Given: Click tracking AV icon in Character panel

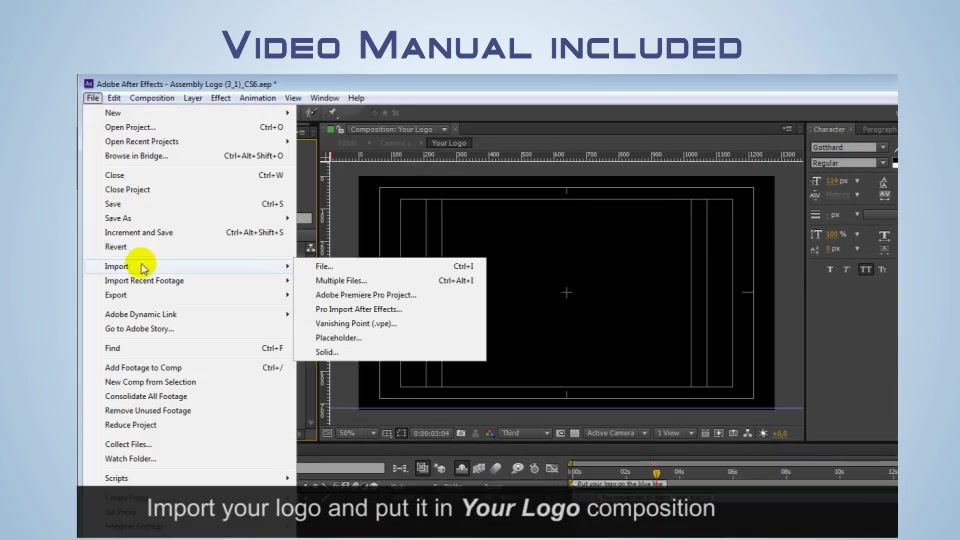Looking at the screenshot, I should click(885, 195).
